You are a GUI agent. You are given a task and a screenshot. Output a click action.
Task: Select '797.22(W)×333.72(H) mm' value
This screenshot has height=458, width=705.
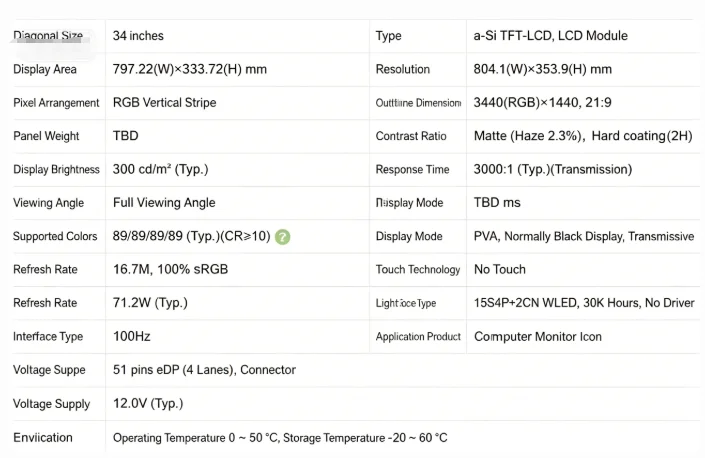pos(190,69)
